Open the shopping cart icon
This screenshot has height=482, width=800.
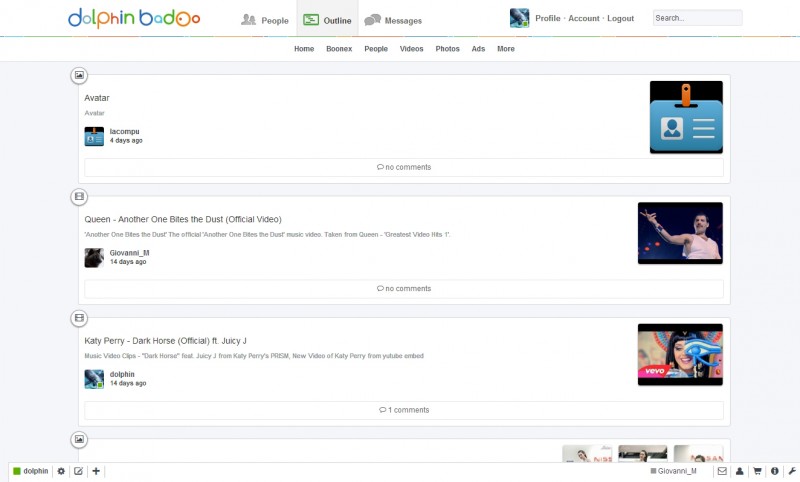(x=757, y=471)
